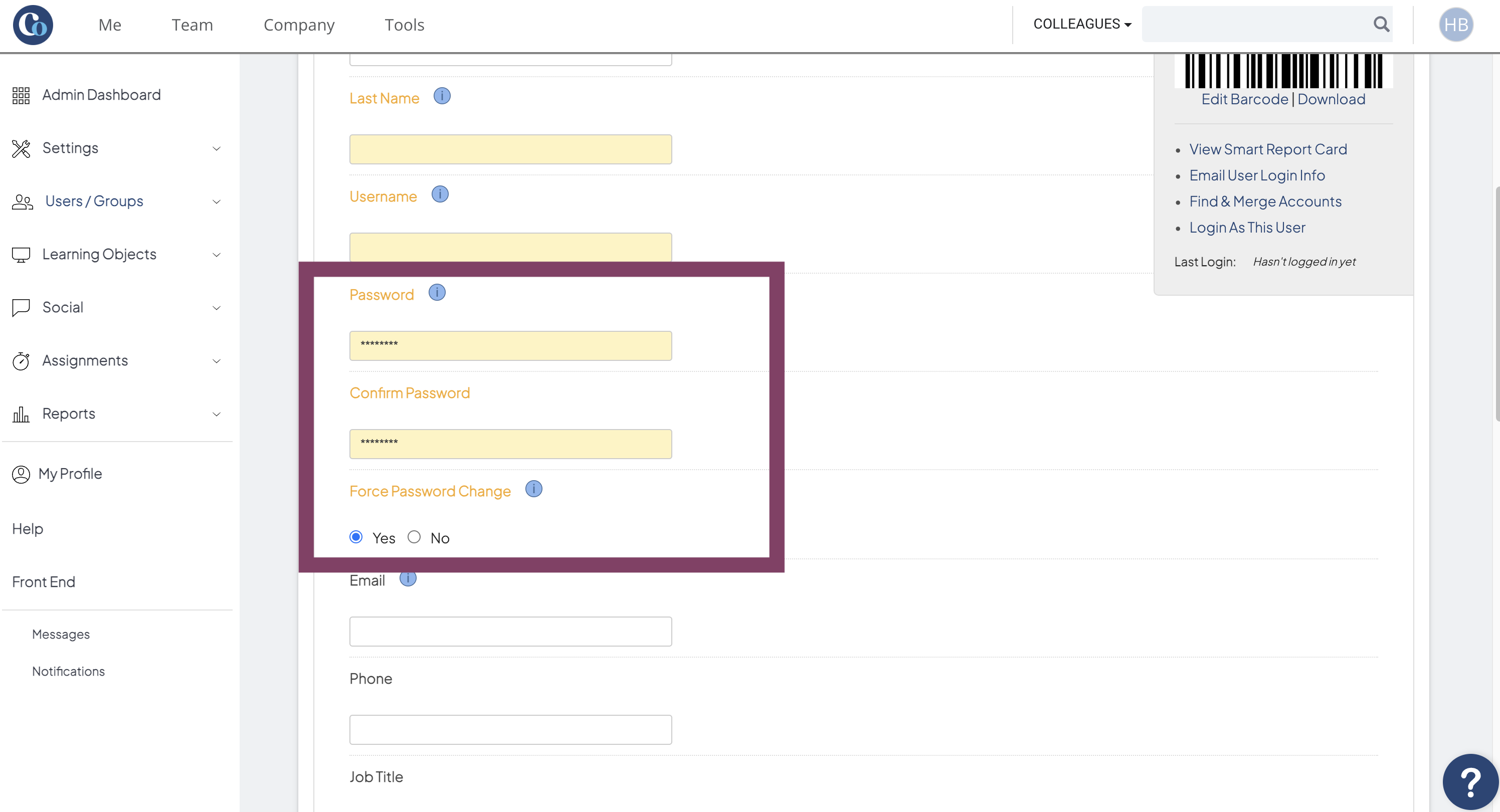
Task: Click the My Profile person icon
Action: (x=21, y=474)
